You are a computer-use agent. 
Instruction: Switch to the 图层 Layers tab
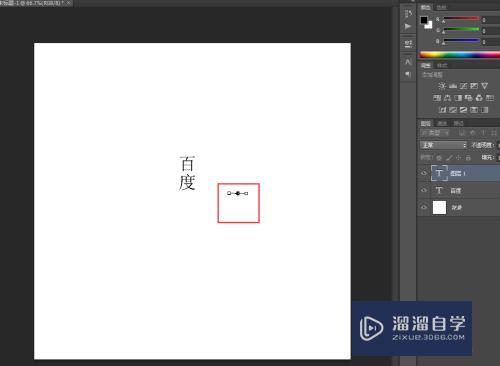click(426, 123)
